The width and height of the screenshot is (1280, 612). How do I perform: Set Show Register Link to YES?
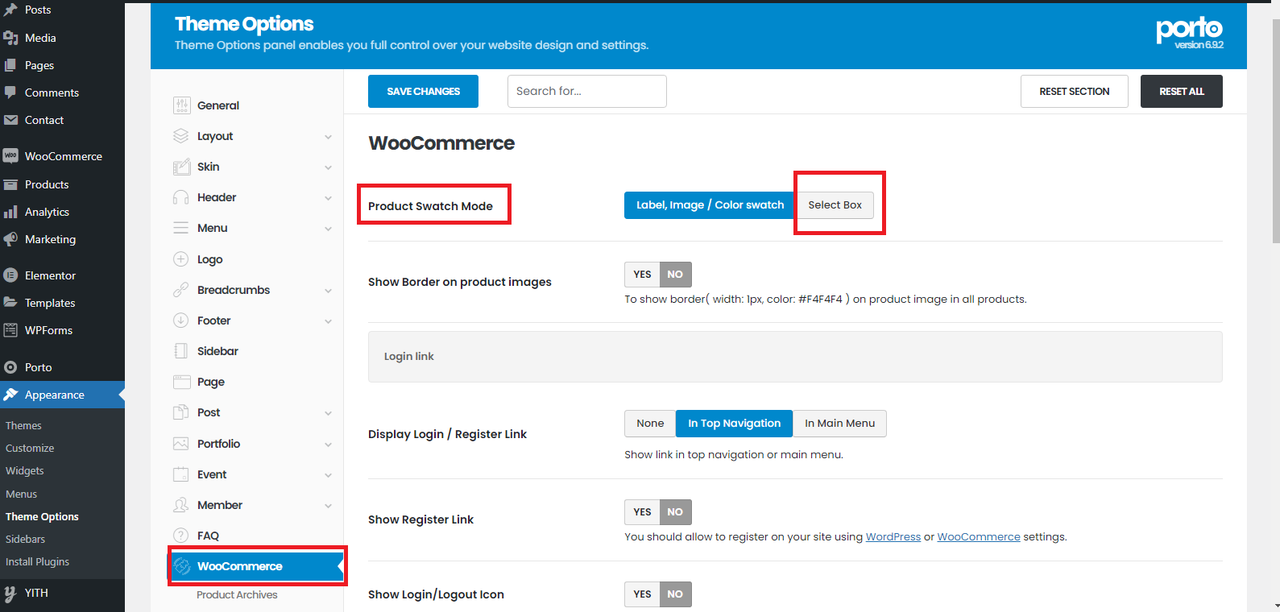pos(642,512)
